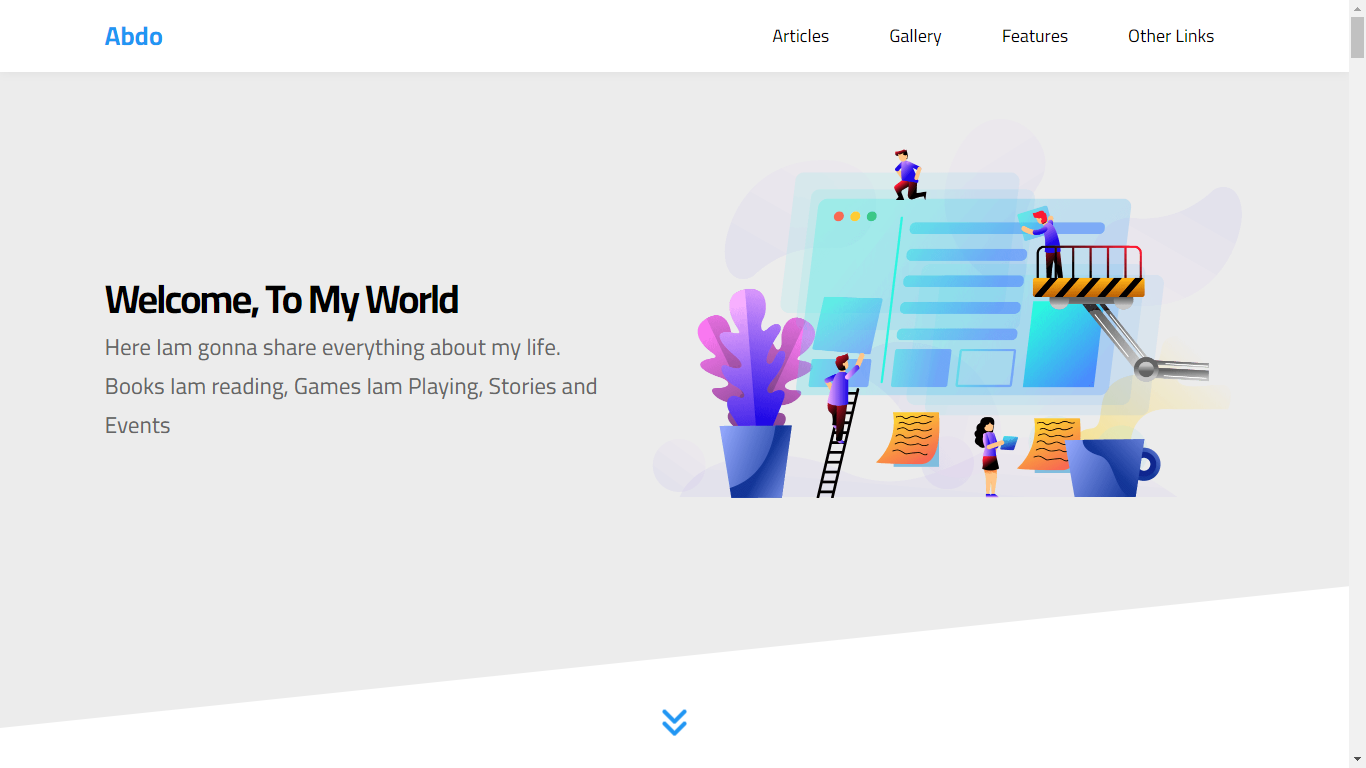
Task: Click the woman holding a tablet
Action: coord(989,455)
